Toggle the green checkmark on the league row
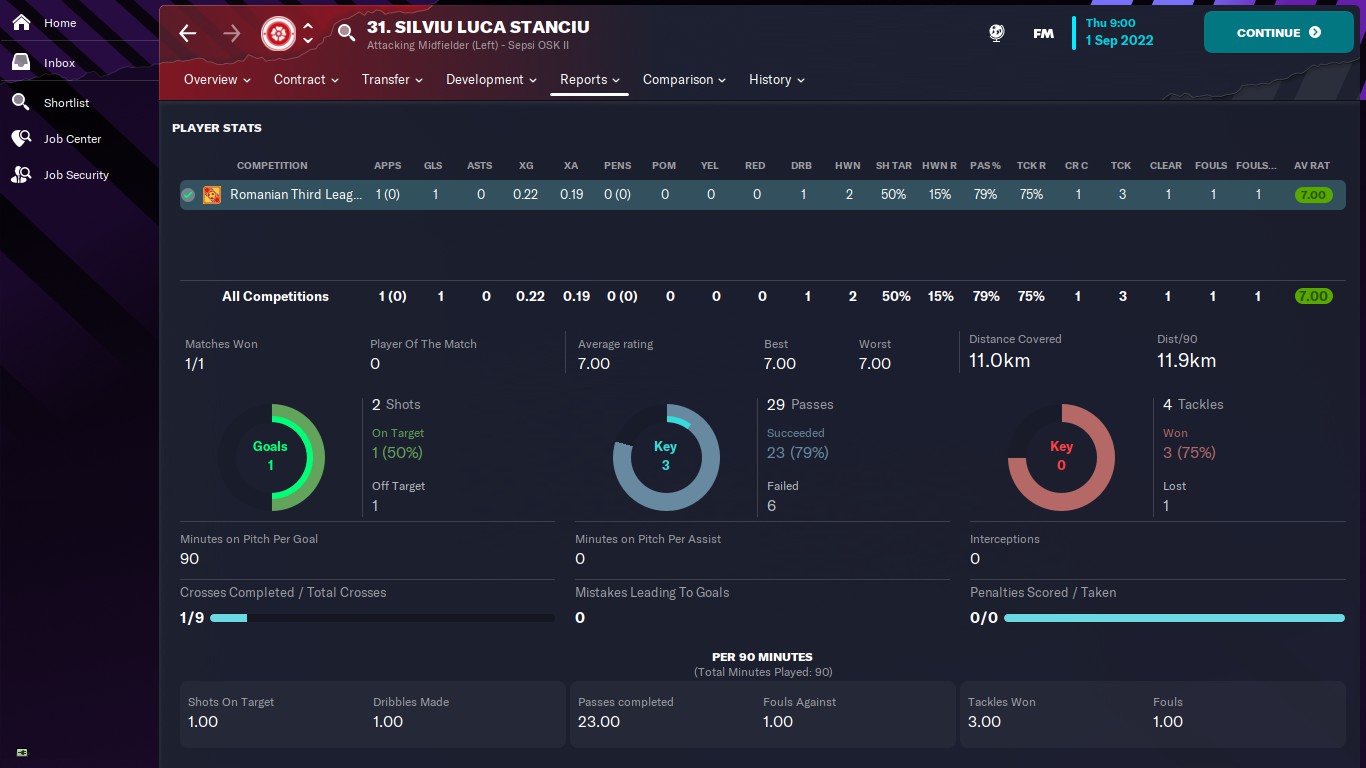 [188, 195]
